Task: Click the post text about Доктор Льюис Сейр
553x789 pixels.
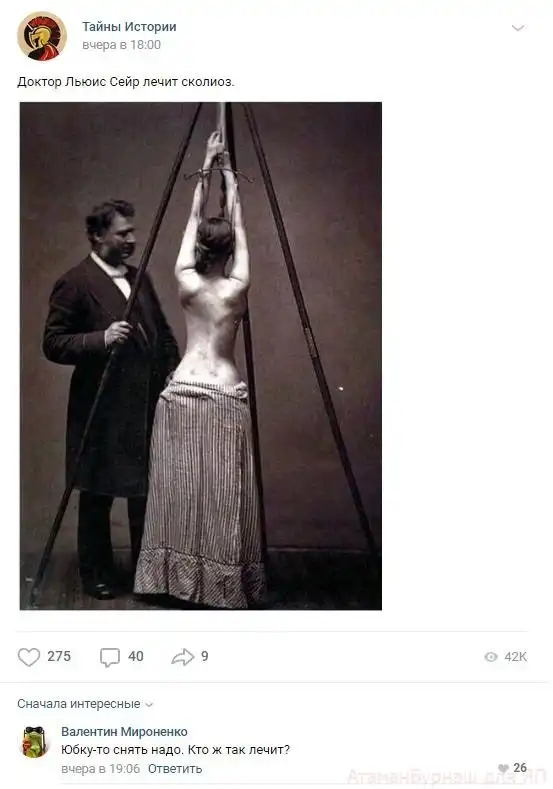Action: click(x=126, y=82)
